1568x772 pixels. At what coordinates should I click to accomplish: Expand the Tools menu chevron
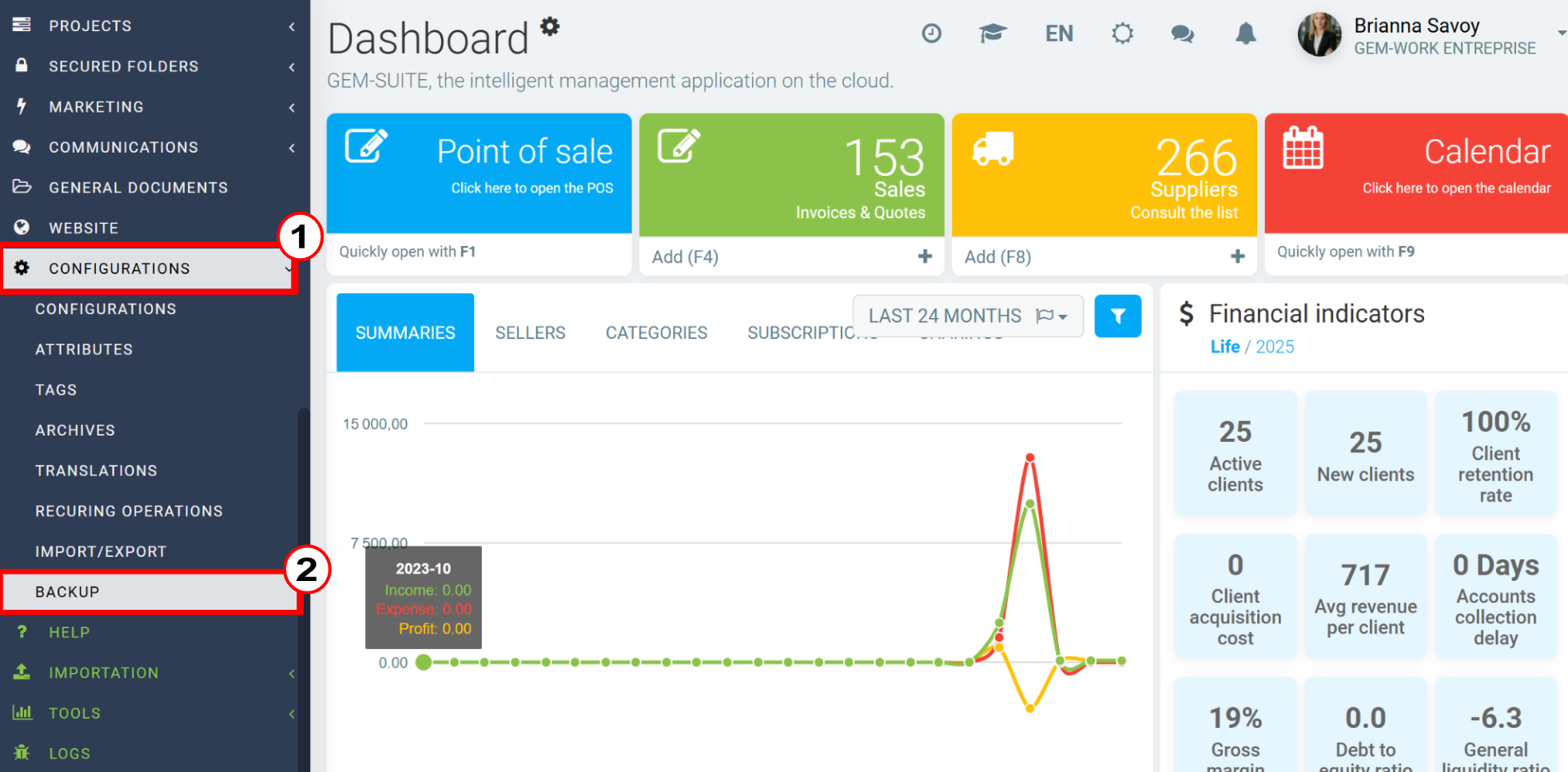pyautogui.click(x=292, y=714)
